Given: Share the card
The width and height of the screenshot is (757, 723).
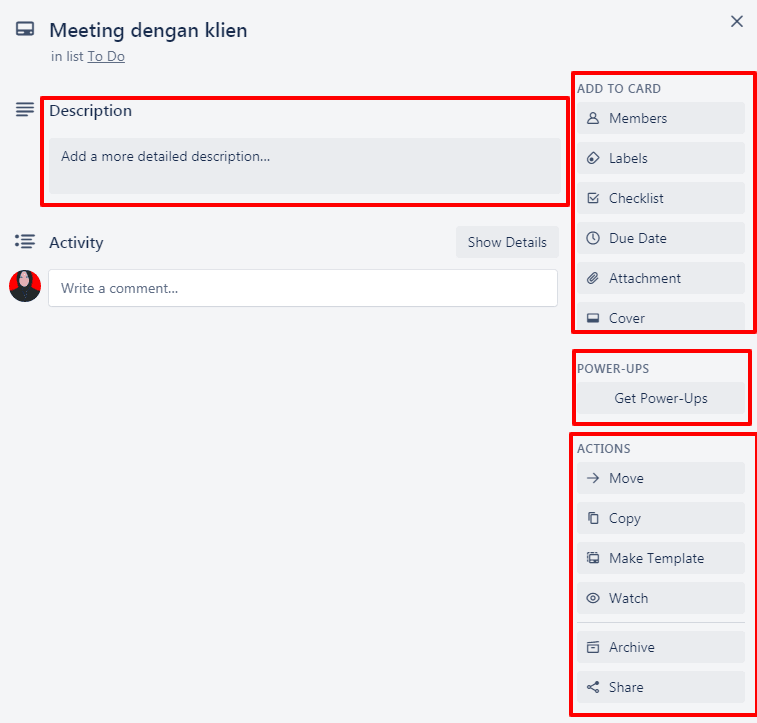Looking at the screenshot, I should point(660,687).
